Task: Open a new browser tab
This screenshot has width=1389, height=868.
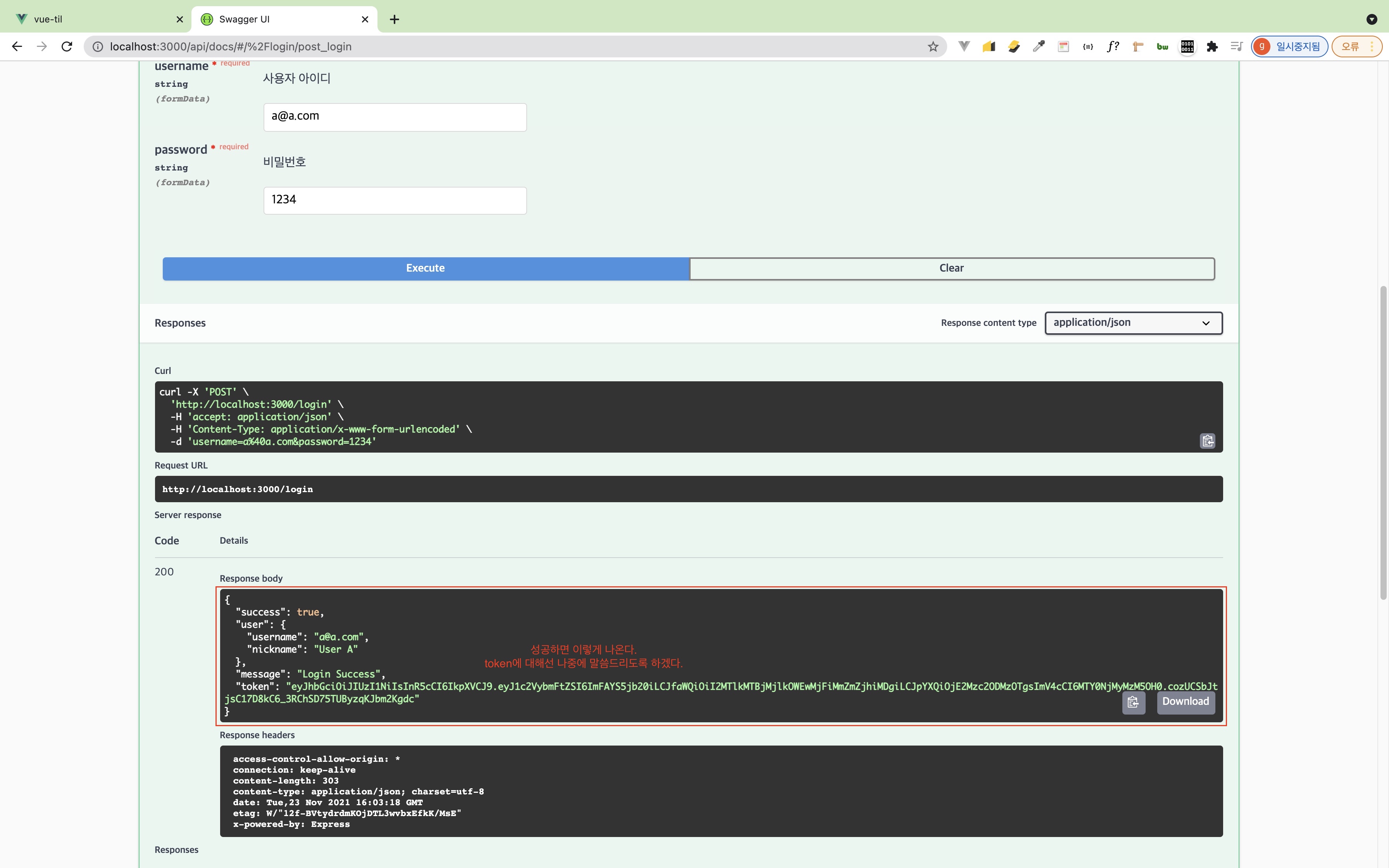Action: (394, 19)
